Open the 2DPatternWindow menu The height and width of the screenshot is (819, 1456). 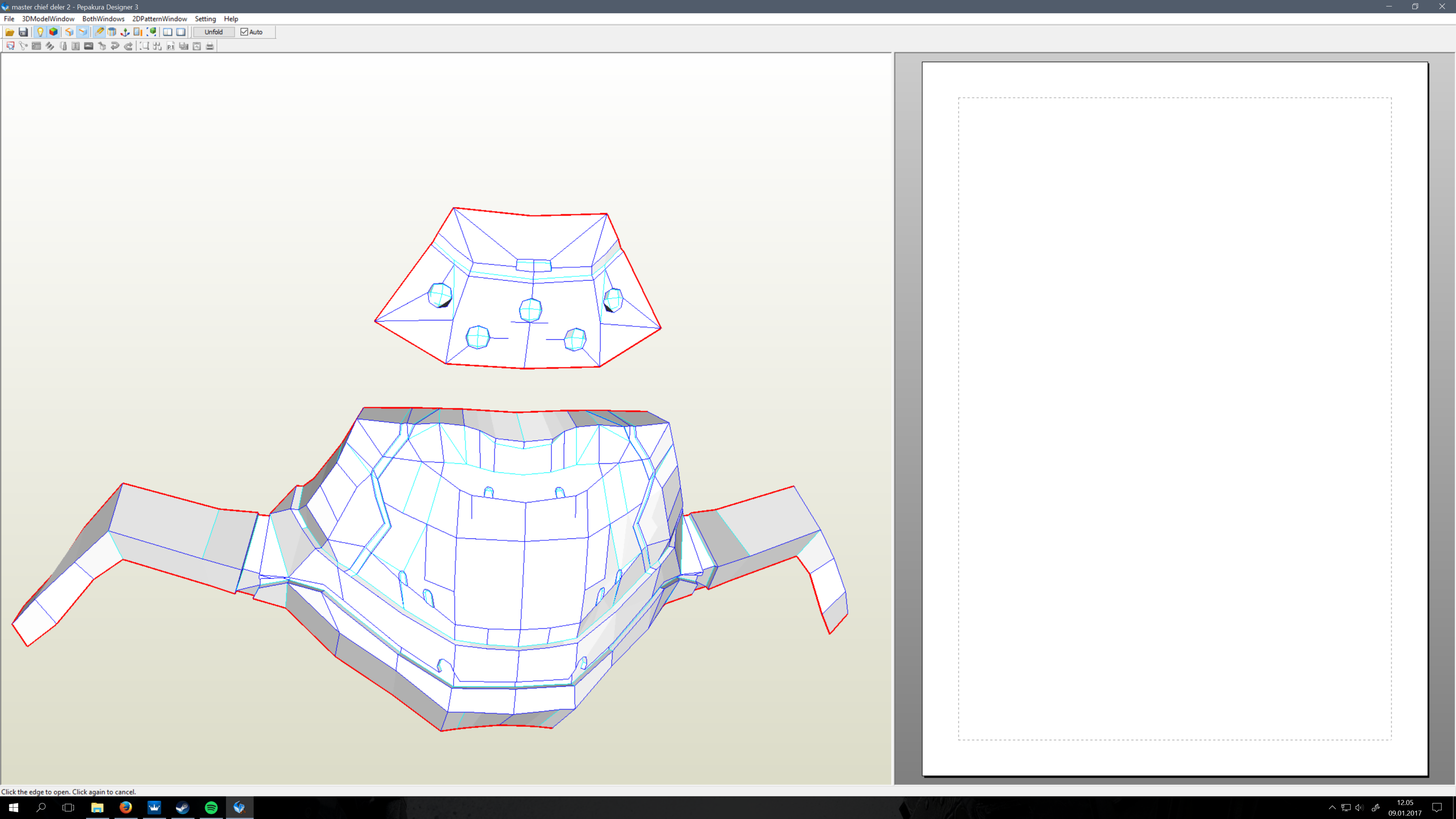(x=159, y=19)
